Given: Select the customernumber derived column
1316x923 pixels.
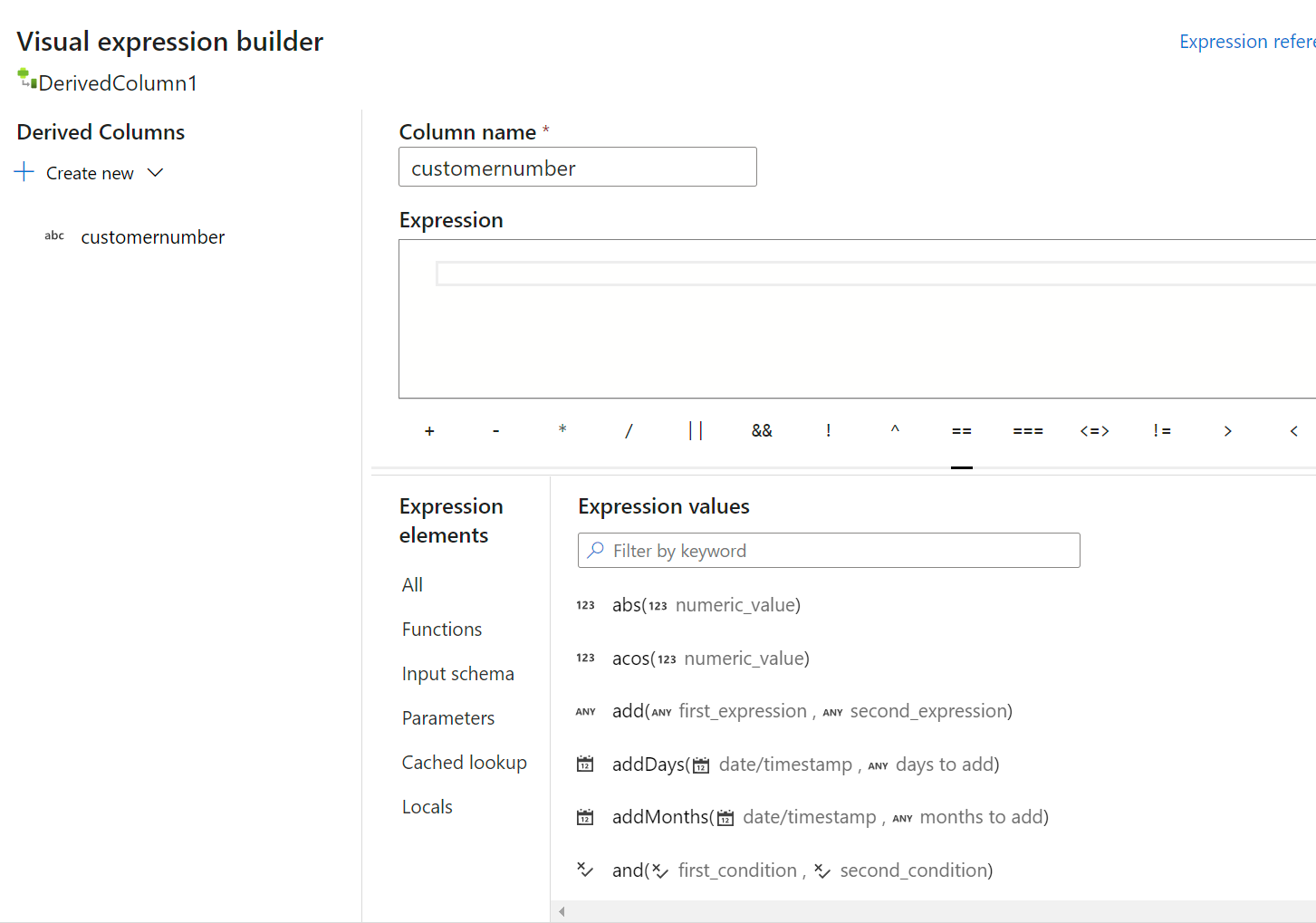Looking at the screenshot, I should 152,236.
